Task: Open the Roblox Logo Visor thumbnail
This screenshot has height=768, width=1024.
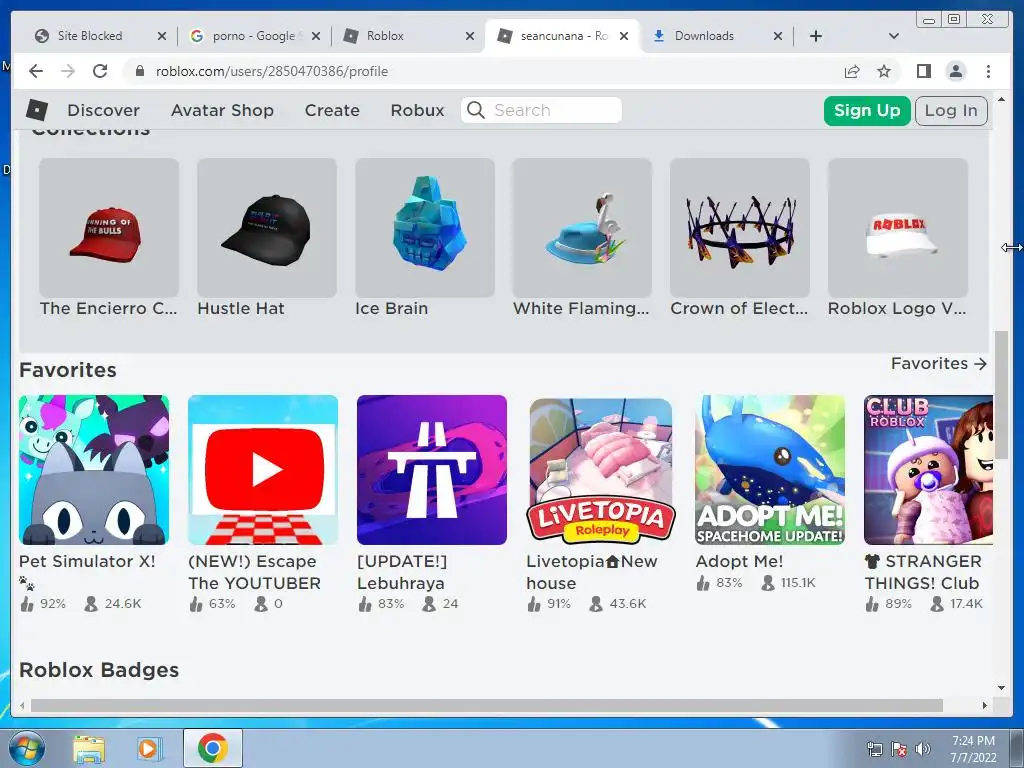Action: click(898, 227)
